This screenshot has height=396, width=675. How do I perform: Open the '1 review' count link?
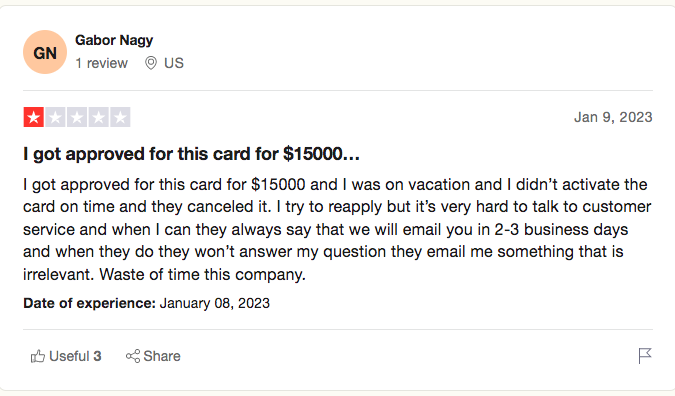[102, 63]
